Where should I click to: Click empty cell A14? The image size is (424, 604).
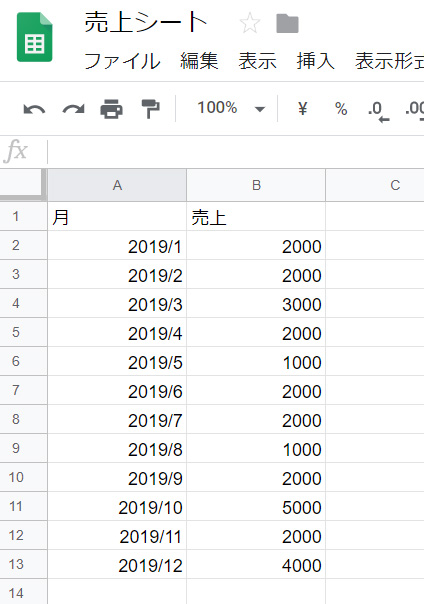pos(117,592)
